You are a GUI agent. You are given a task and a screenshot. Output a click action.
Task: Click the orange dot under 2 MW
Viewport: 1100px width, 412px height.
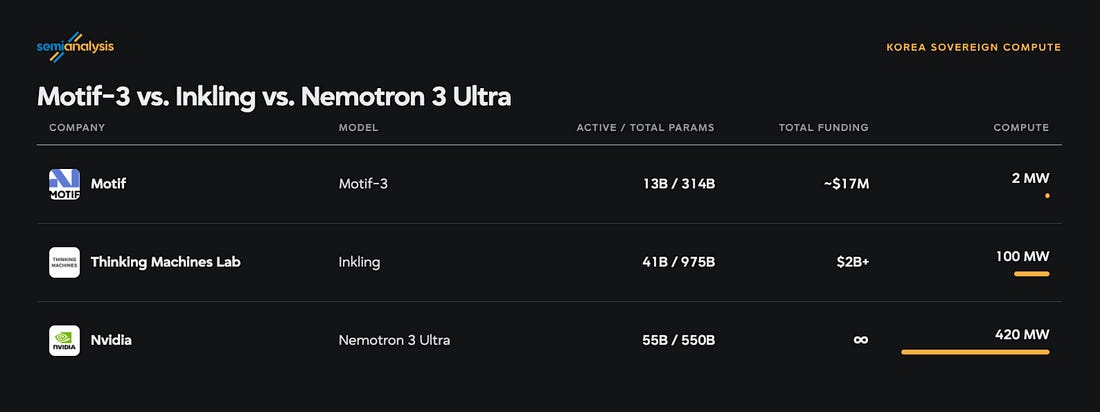coord(1047,196)
